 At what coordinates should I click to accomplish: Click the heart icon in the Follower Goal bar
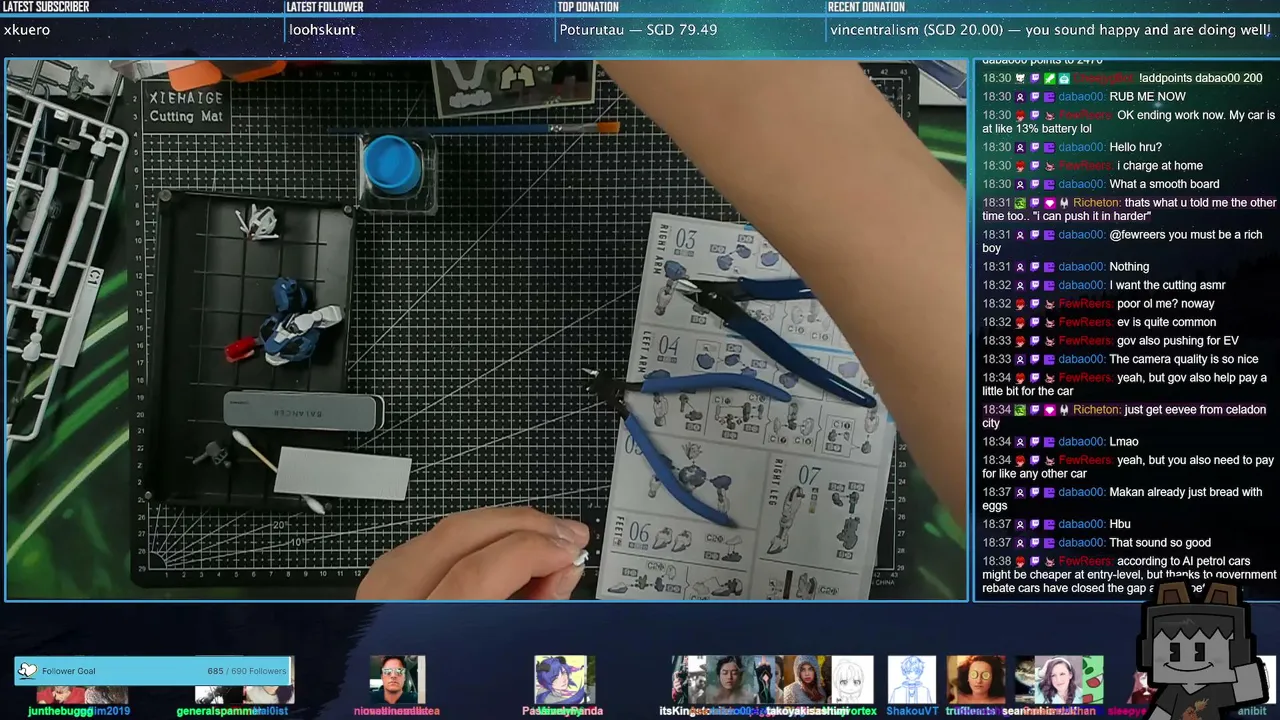click(27, 671)
